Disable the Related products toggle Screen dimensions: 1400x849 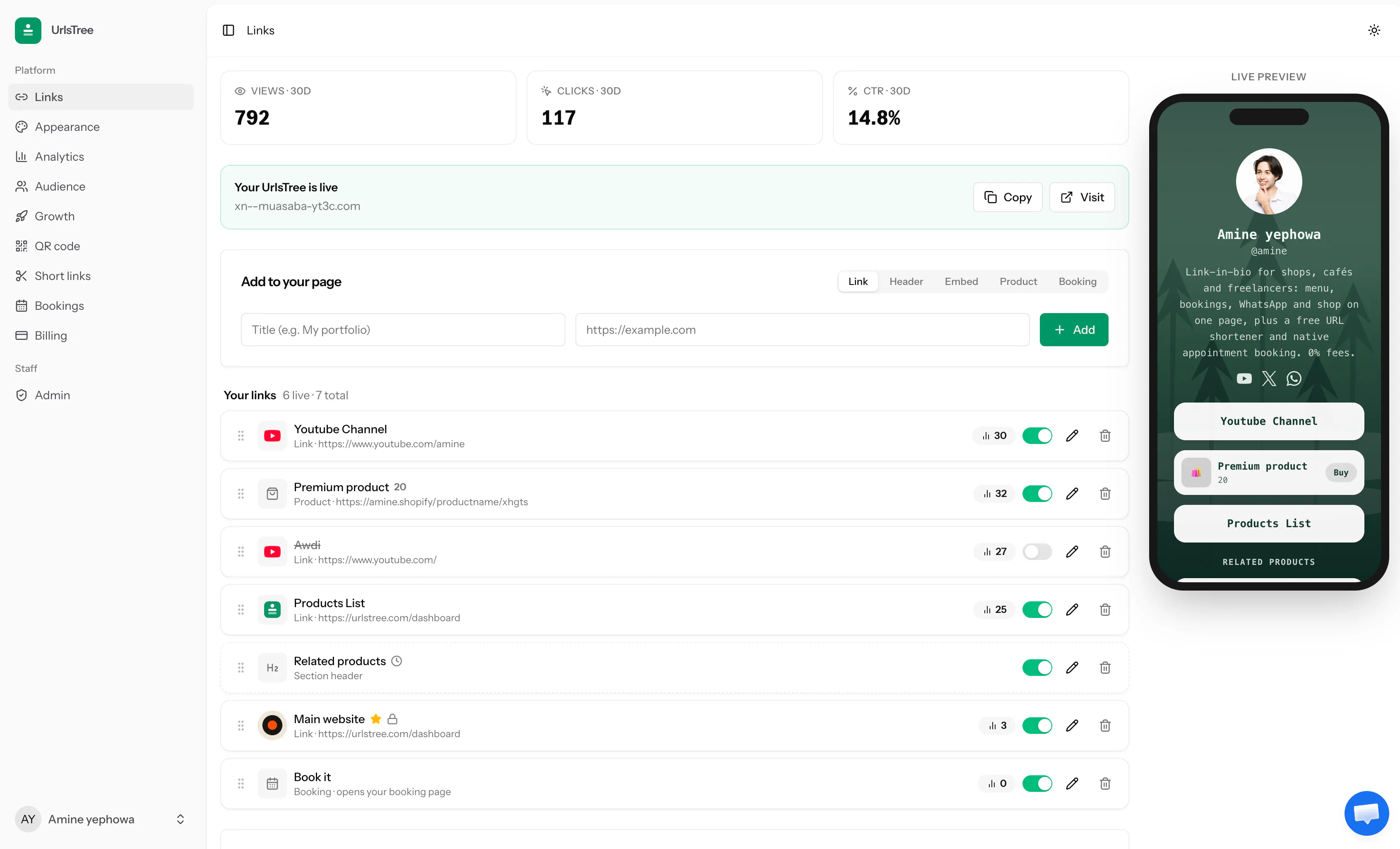(x=1037, y=668)
